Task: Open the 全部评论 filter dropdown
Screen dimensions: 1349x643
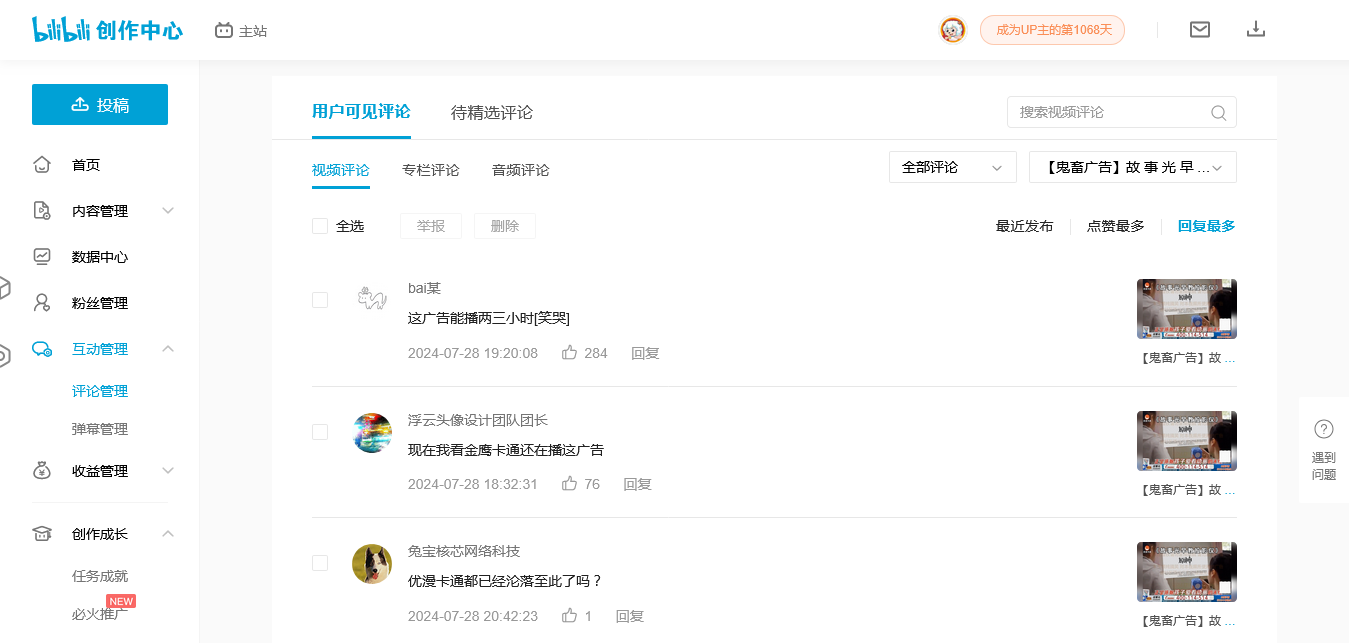Action: pos(952,167)
